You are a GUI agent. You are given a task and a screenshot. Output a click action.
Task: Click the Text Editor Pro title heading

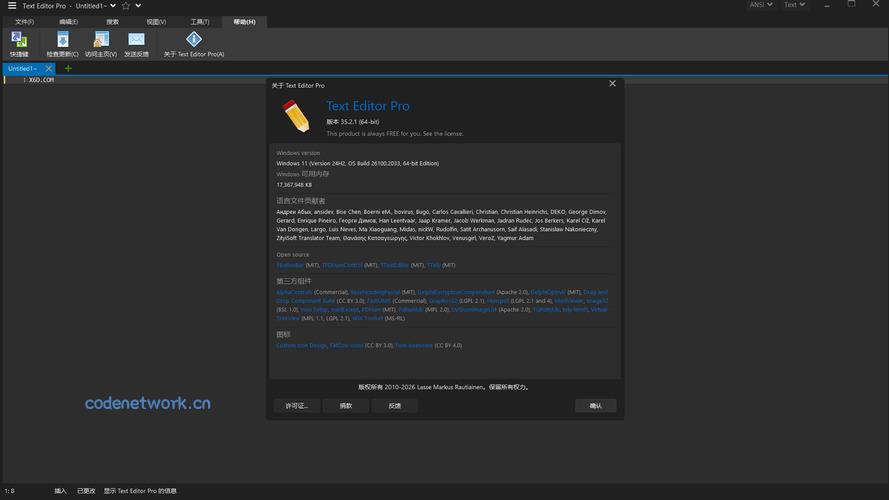point(367,106)
